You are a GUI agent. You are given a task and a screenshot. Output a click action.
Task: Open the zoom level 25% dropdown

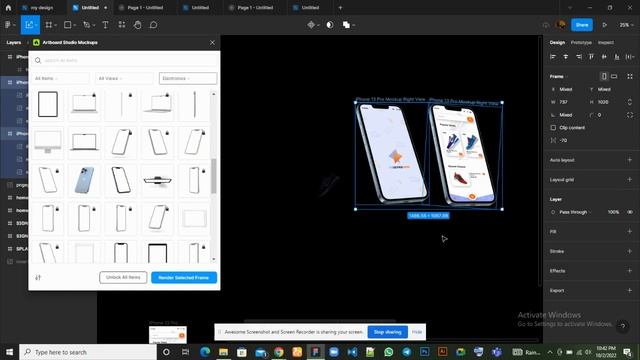(x=626, y=25)
